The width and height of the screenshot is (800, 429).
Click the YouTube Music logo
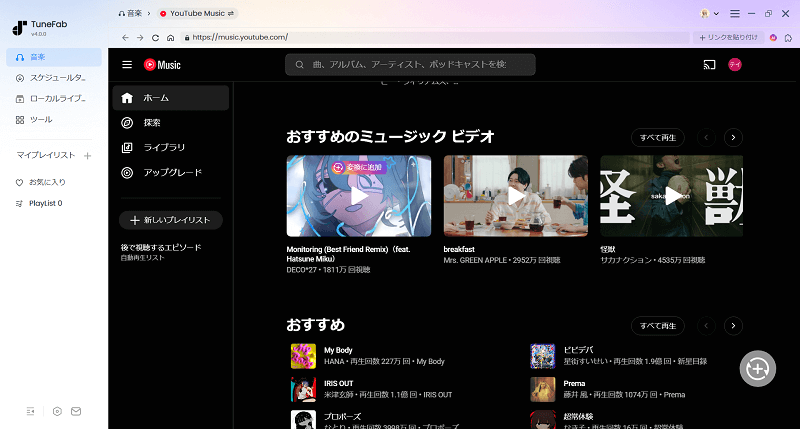tap(162, 65)
